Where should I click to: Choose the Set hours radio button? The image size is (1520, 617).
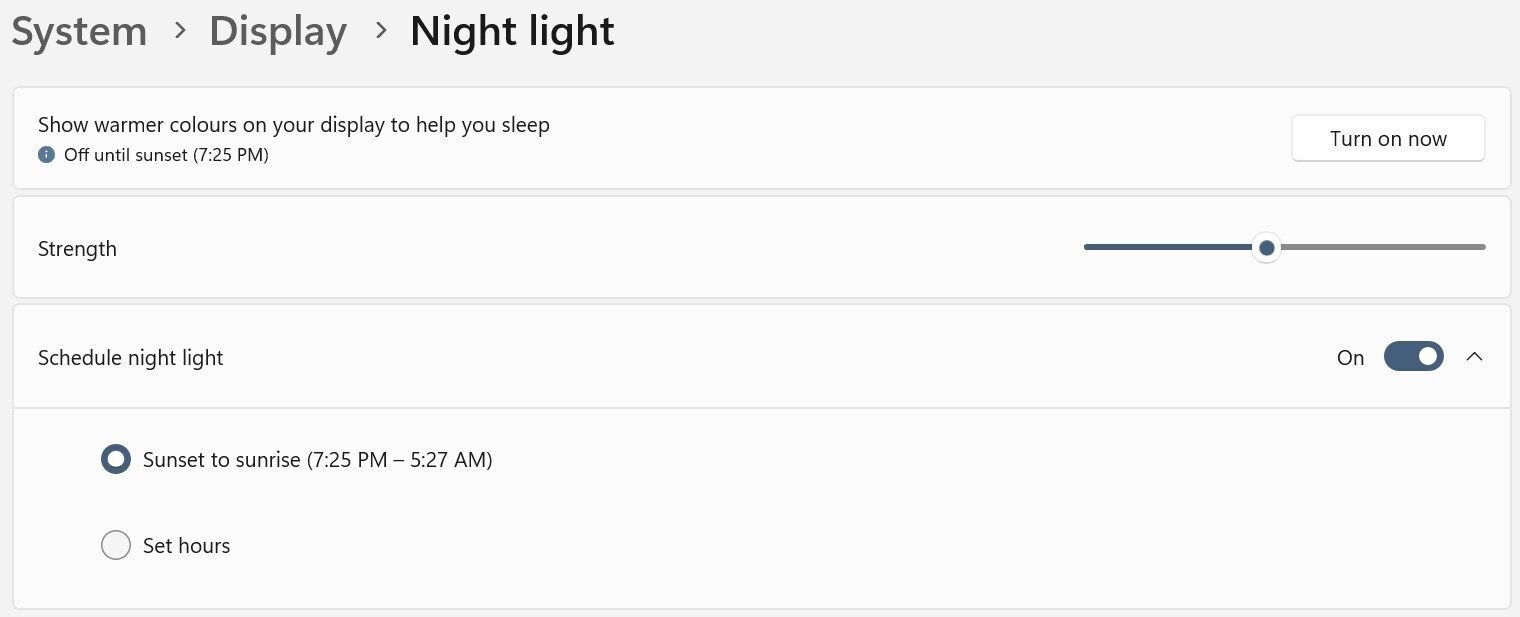pos(116,546)
